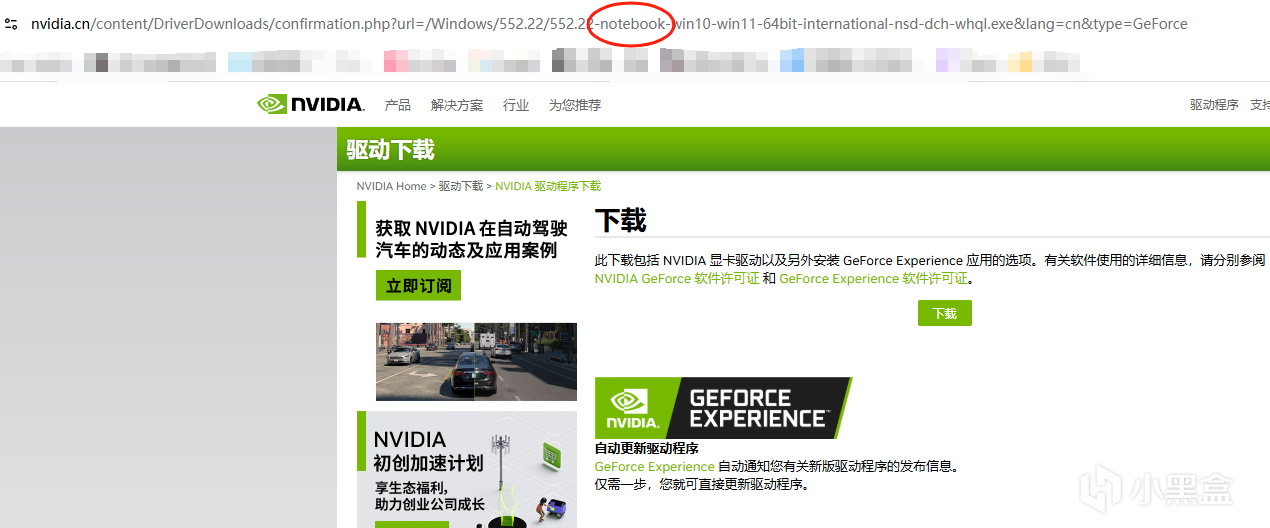
Task: Open NVIDIA GeForce 软件许可证 link
Action: 677,279
